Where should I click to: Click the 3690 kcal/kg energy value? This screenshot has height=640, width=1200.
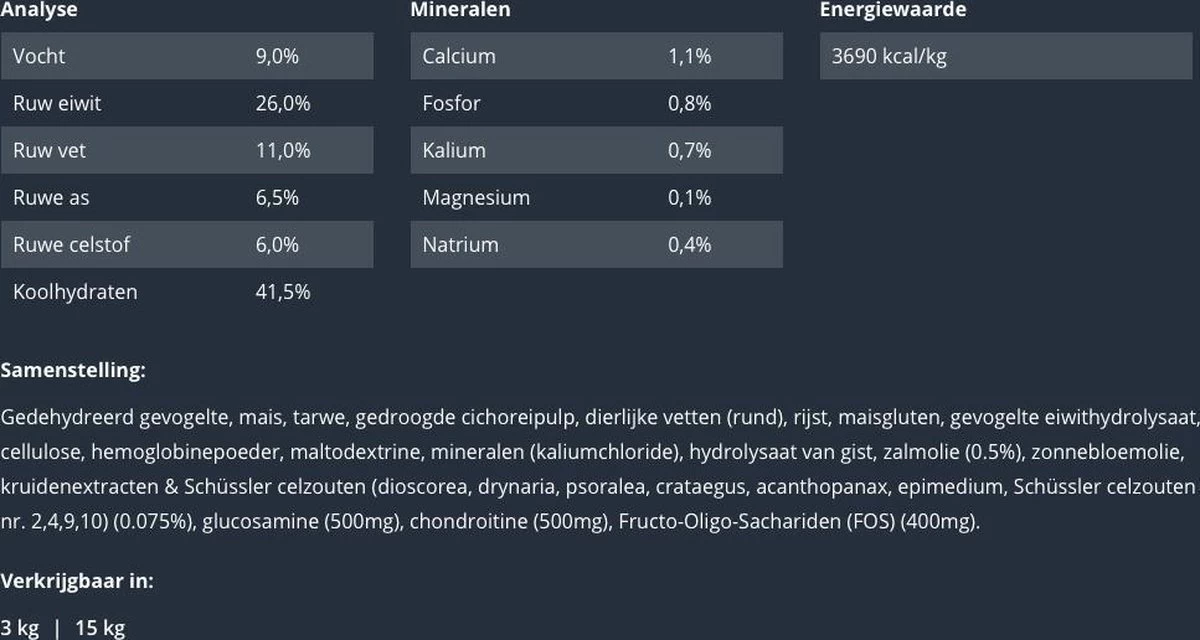(889, 56)
